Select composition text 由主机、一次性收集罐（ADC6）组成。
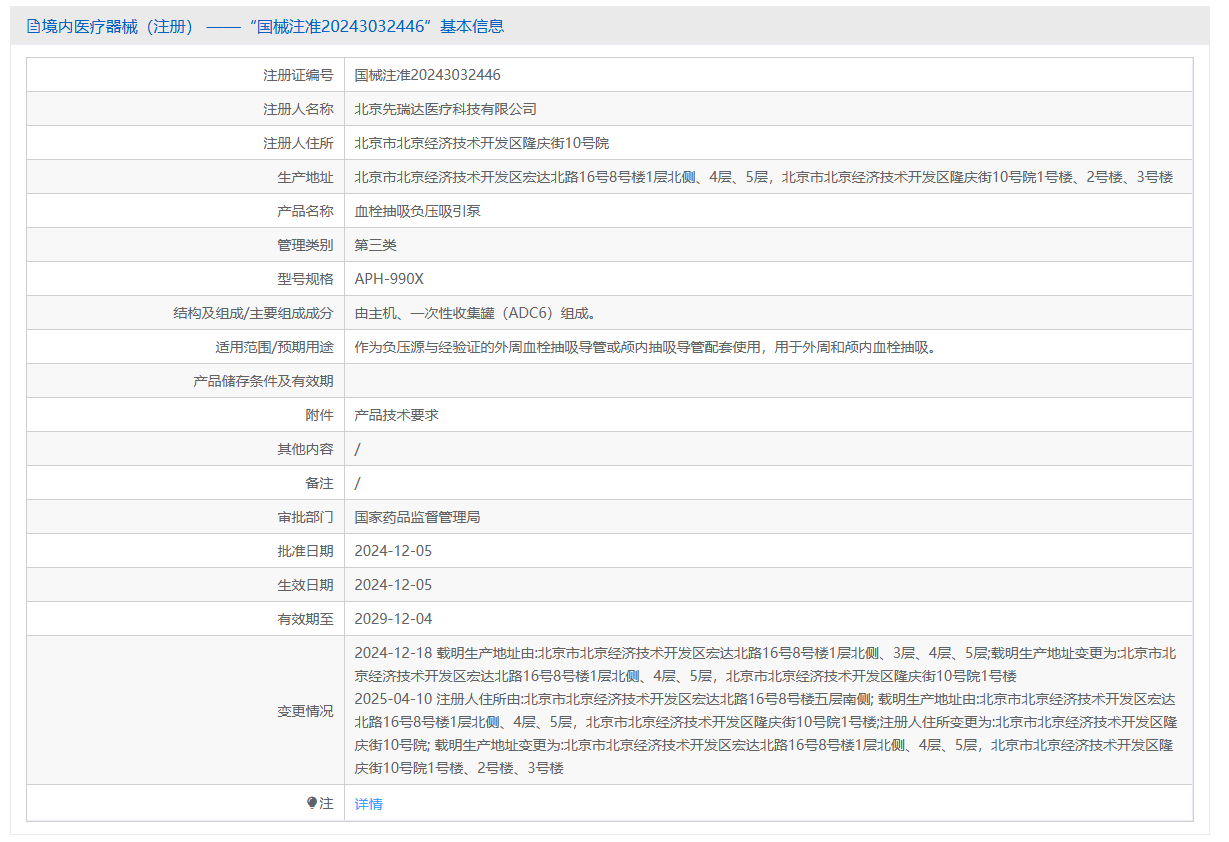The image size is (1229, 842). pos(478,313)
